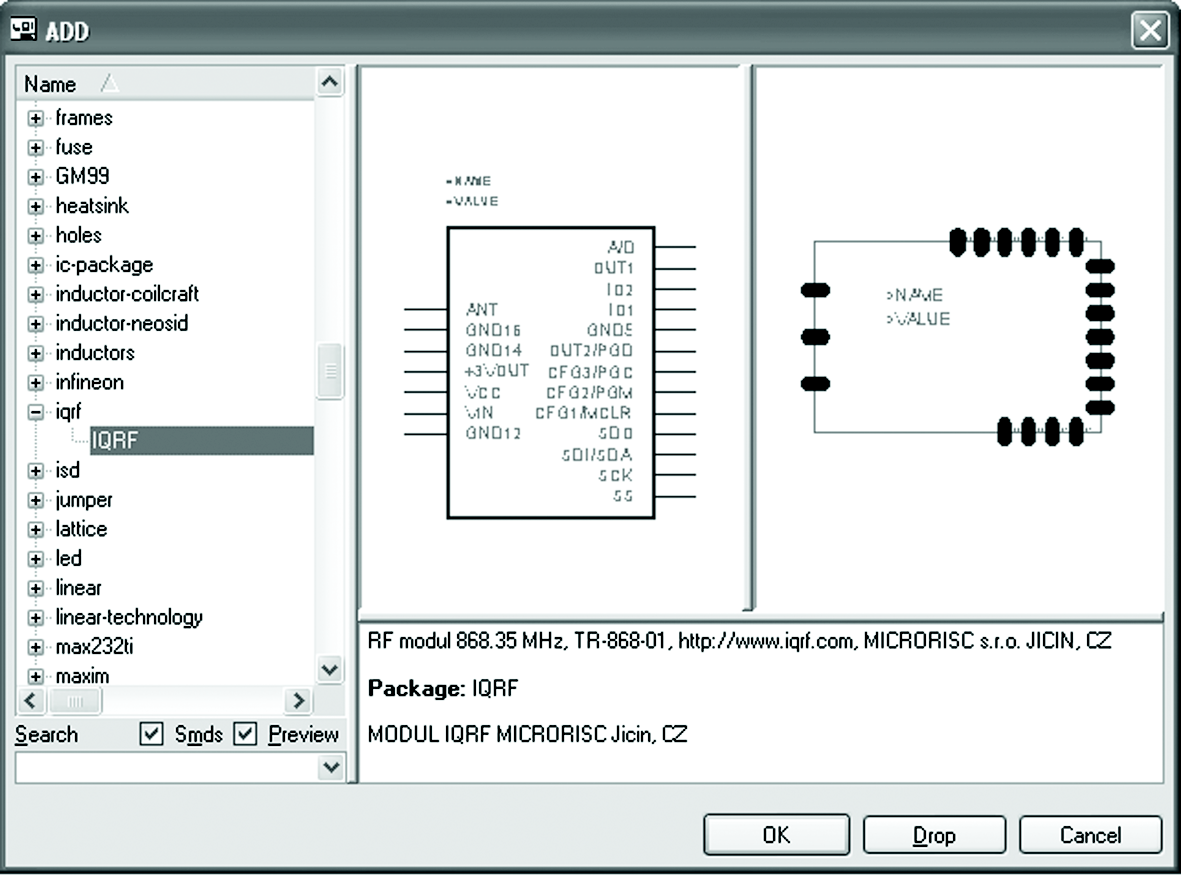Screen dimensions: 1181x876
Task: Expand the max232ti library
Action: (x=35, y=647)
